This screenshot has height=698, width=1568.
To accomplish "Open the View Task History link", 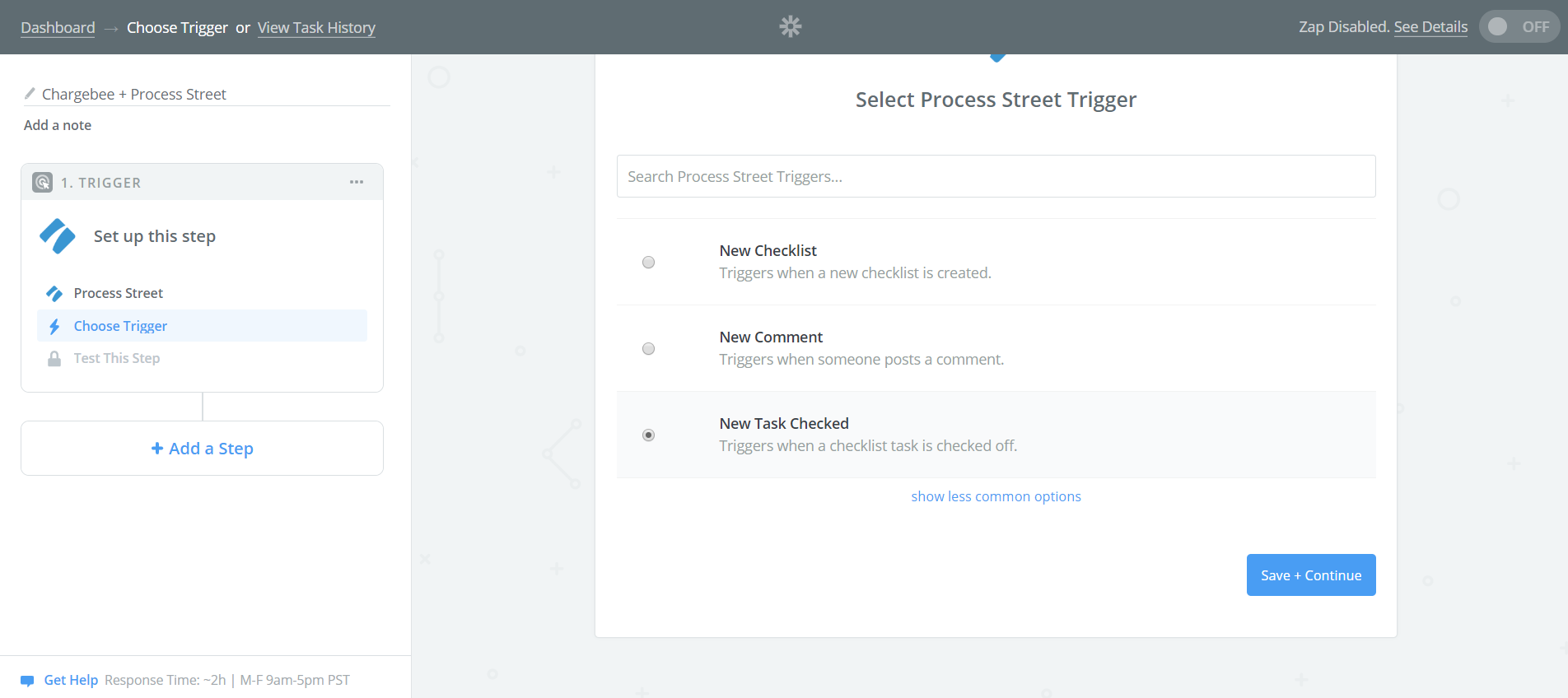I will coord(316,28).
